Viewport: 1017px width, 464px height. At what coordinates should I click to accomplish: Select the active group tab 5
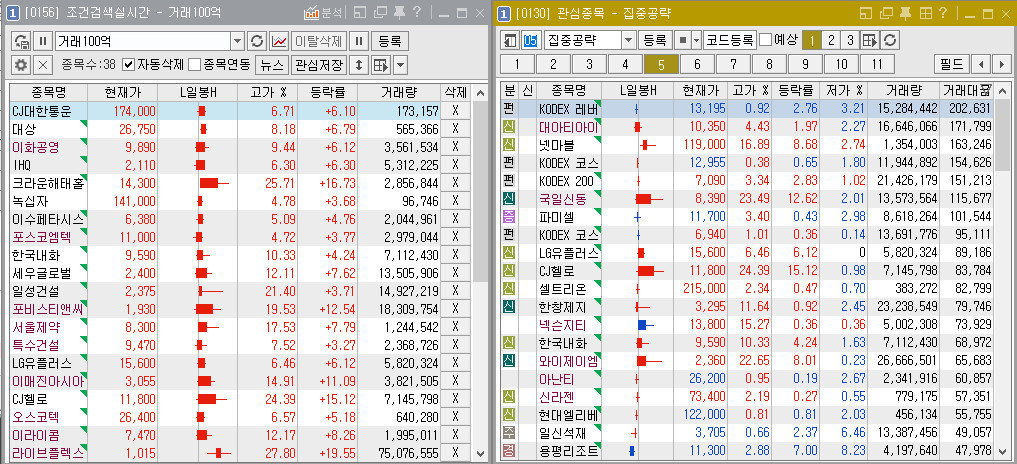661,64
